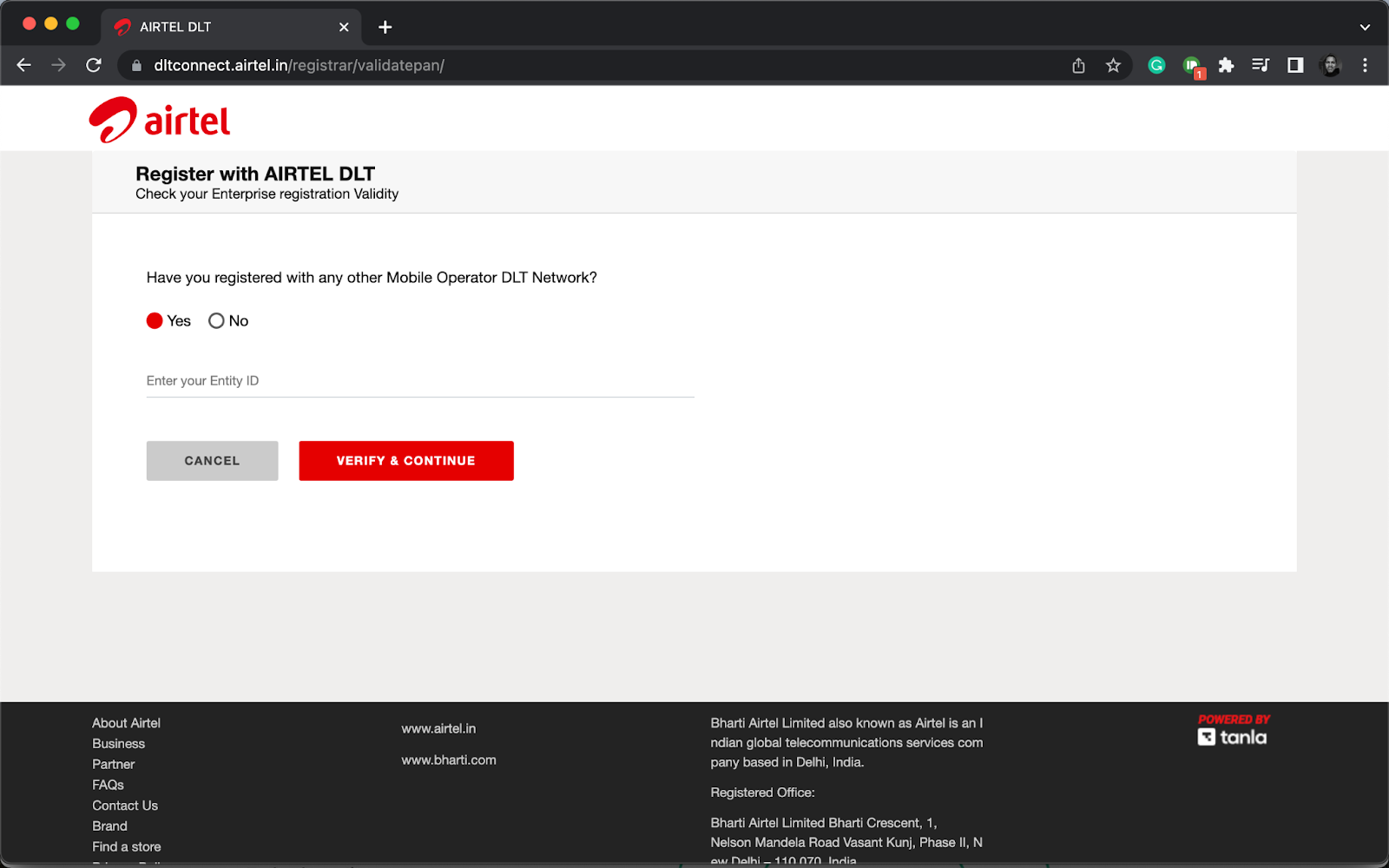Click 'Check your Enterprise registration Validity' text
1389x868 pixels.
pos(267,194)
